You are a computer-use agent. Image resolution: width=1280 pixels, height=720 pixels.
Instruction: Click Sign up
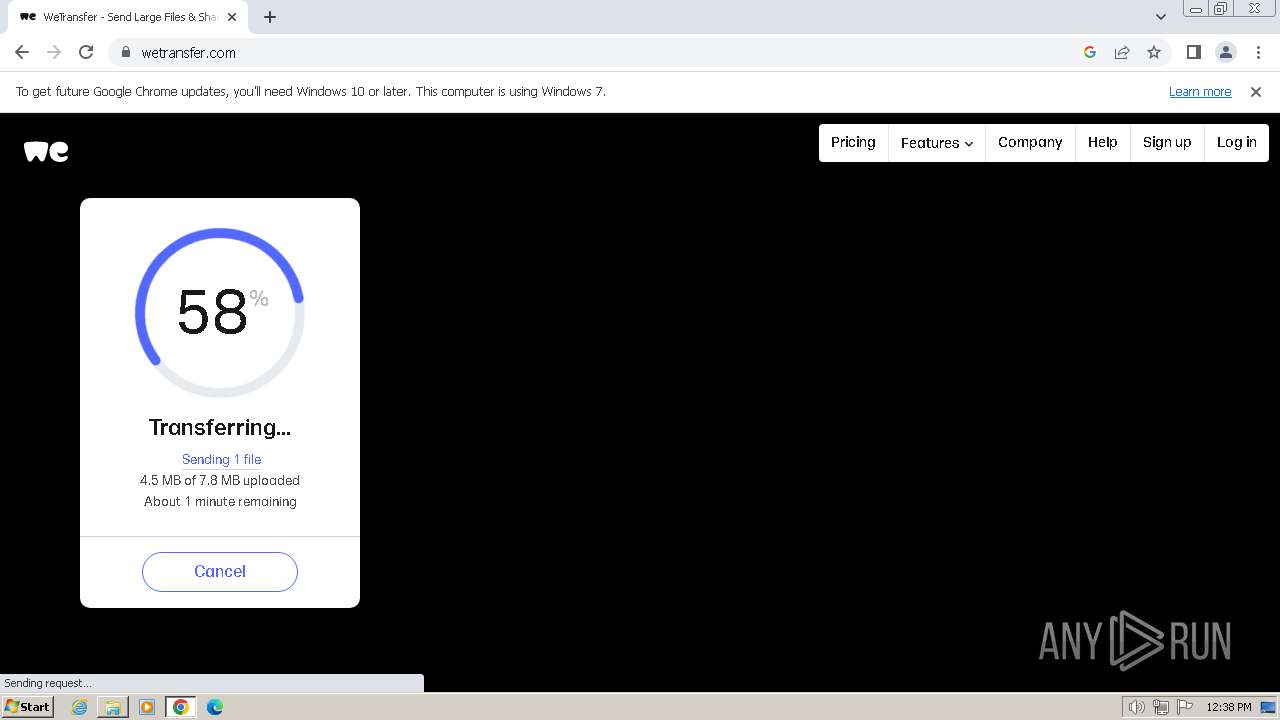point(1167,142)
